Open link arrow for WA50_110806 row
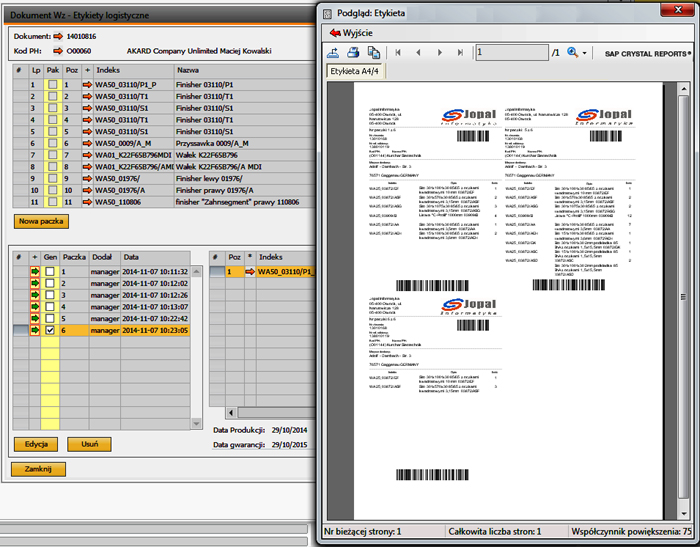The image size is (700, 547). point(87,202)
